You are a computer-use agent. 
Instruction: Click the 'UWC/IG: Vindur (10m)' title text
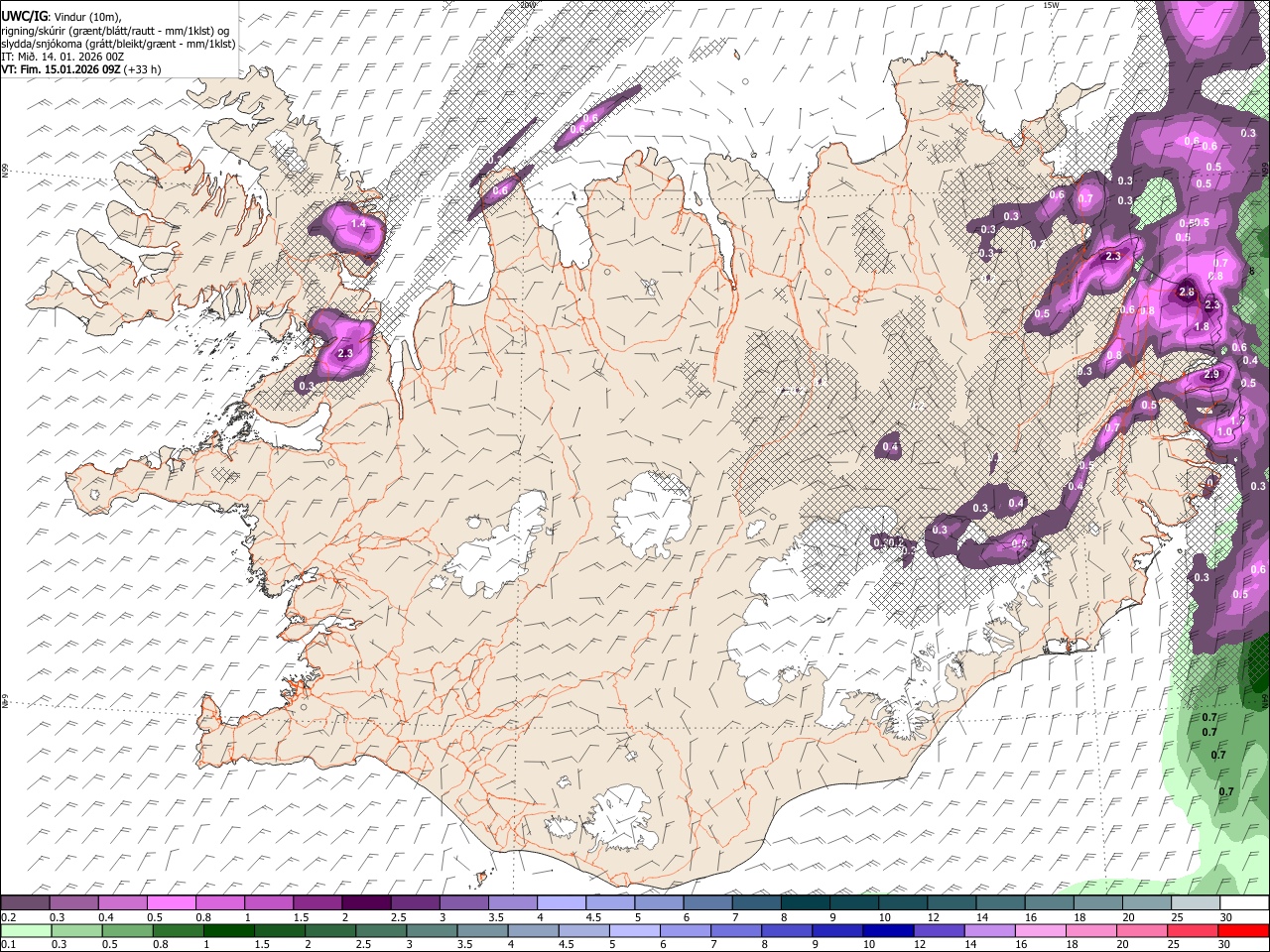(62, 17)
